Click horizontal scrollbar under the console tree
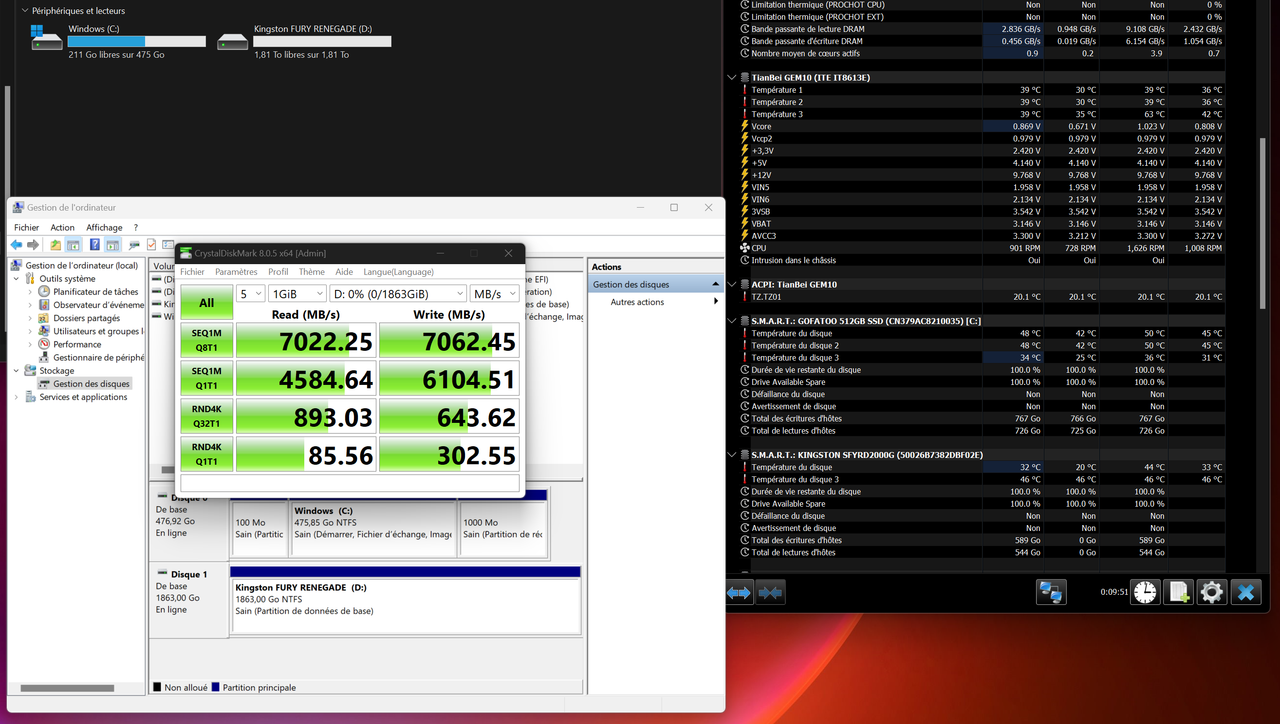Viewport: 1280px width, 724px height. coord(67,688)
